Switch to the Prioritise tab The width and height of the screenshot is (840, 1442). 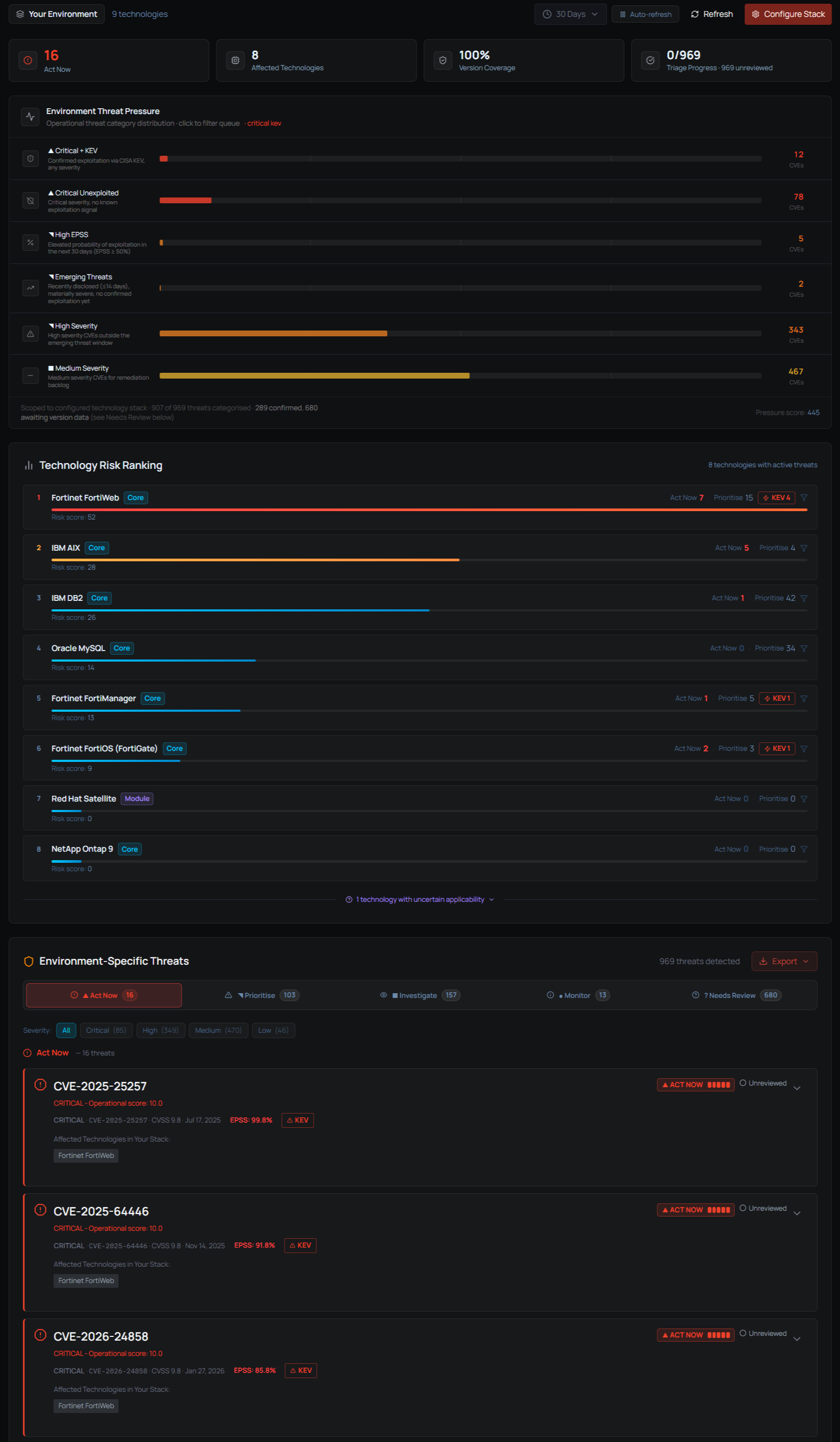click(x=262, y=996)
